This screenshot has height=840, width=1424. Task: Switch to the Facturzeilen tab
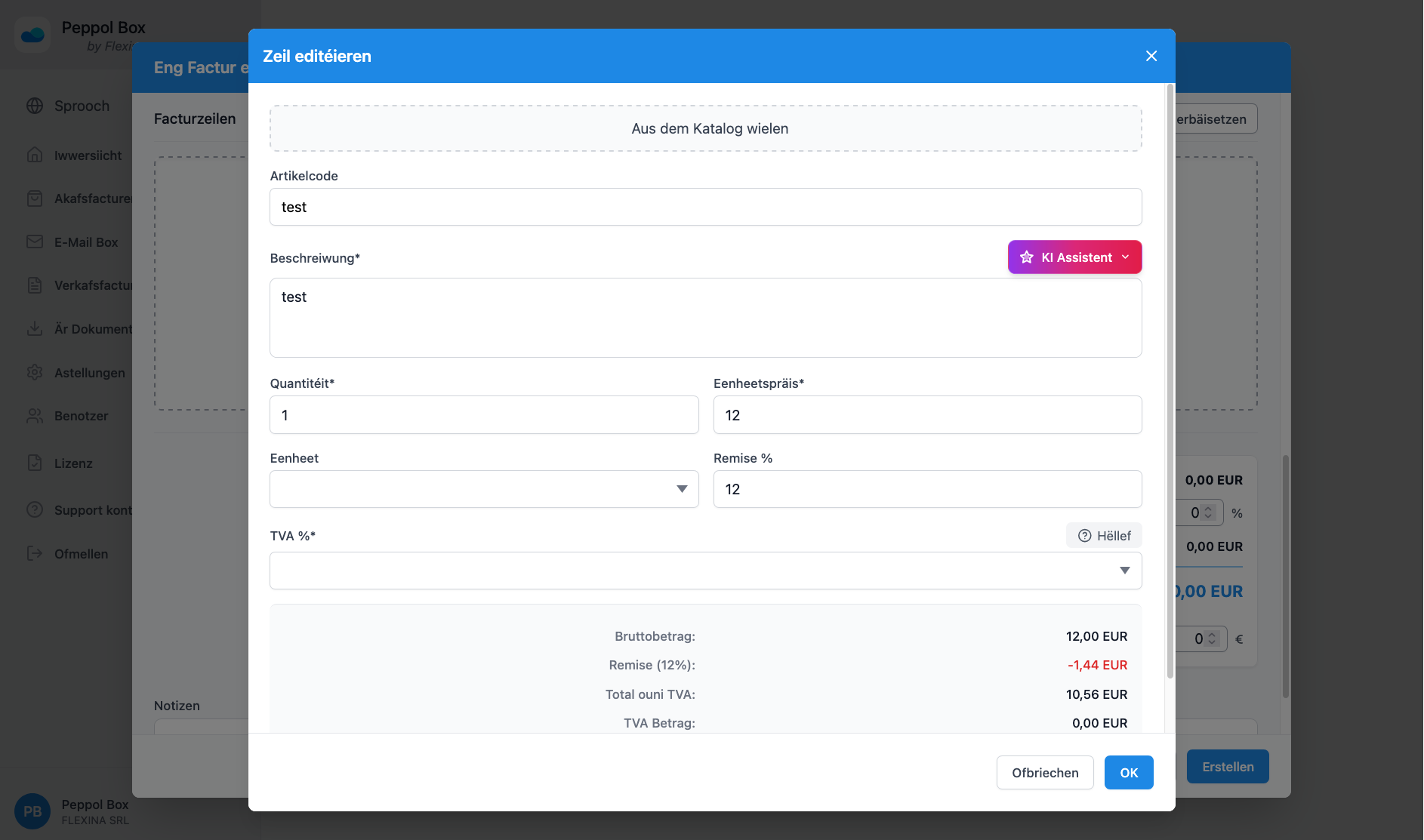pos(195,118)
